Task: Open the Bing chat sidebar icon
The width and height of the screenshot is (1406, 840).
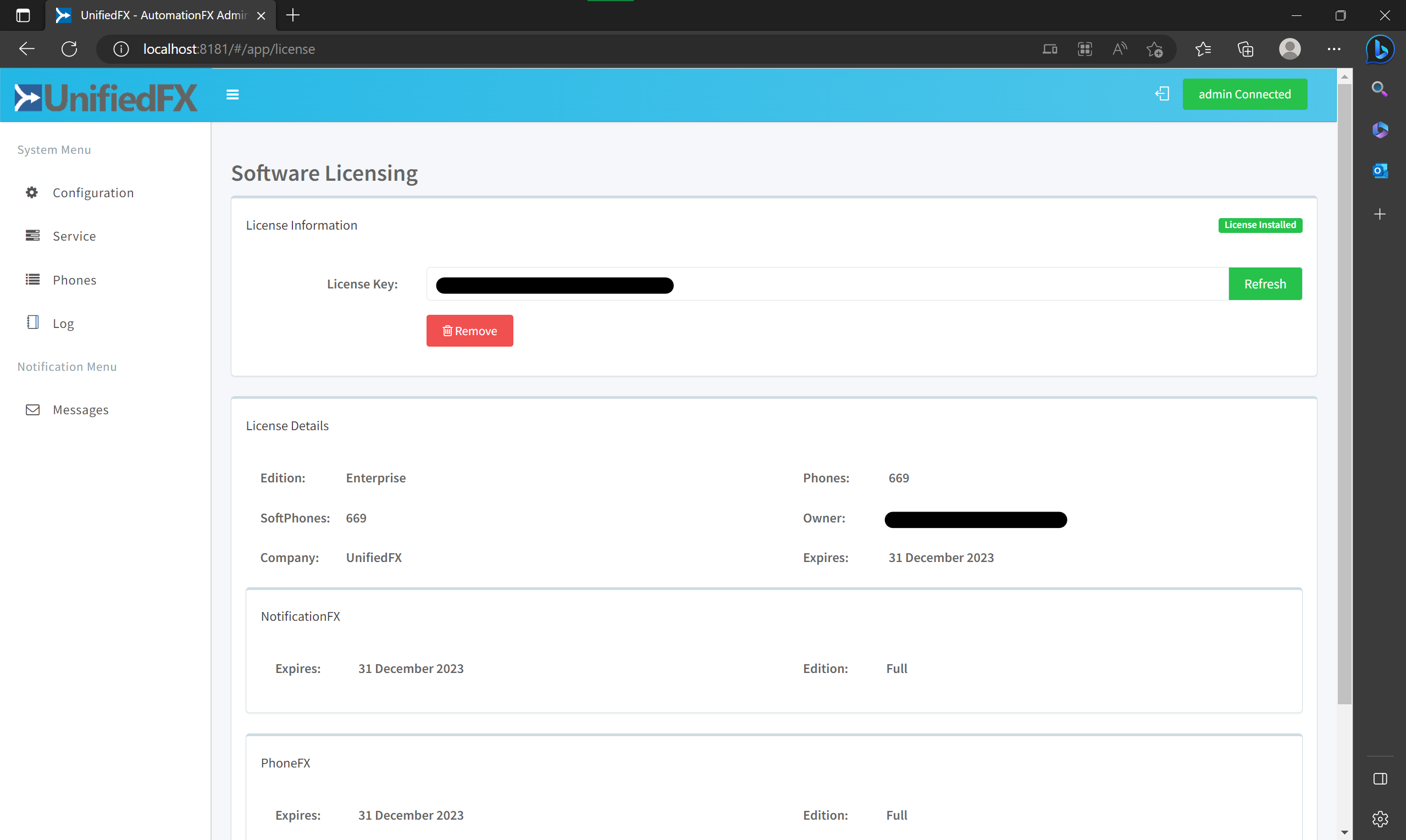Action: [1380, 50]
